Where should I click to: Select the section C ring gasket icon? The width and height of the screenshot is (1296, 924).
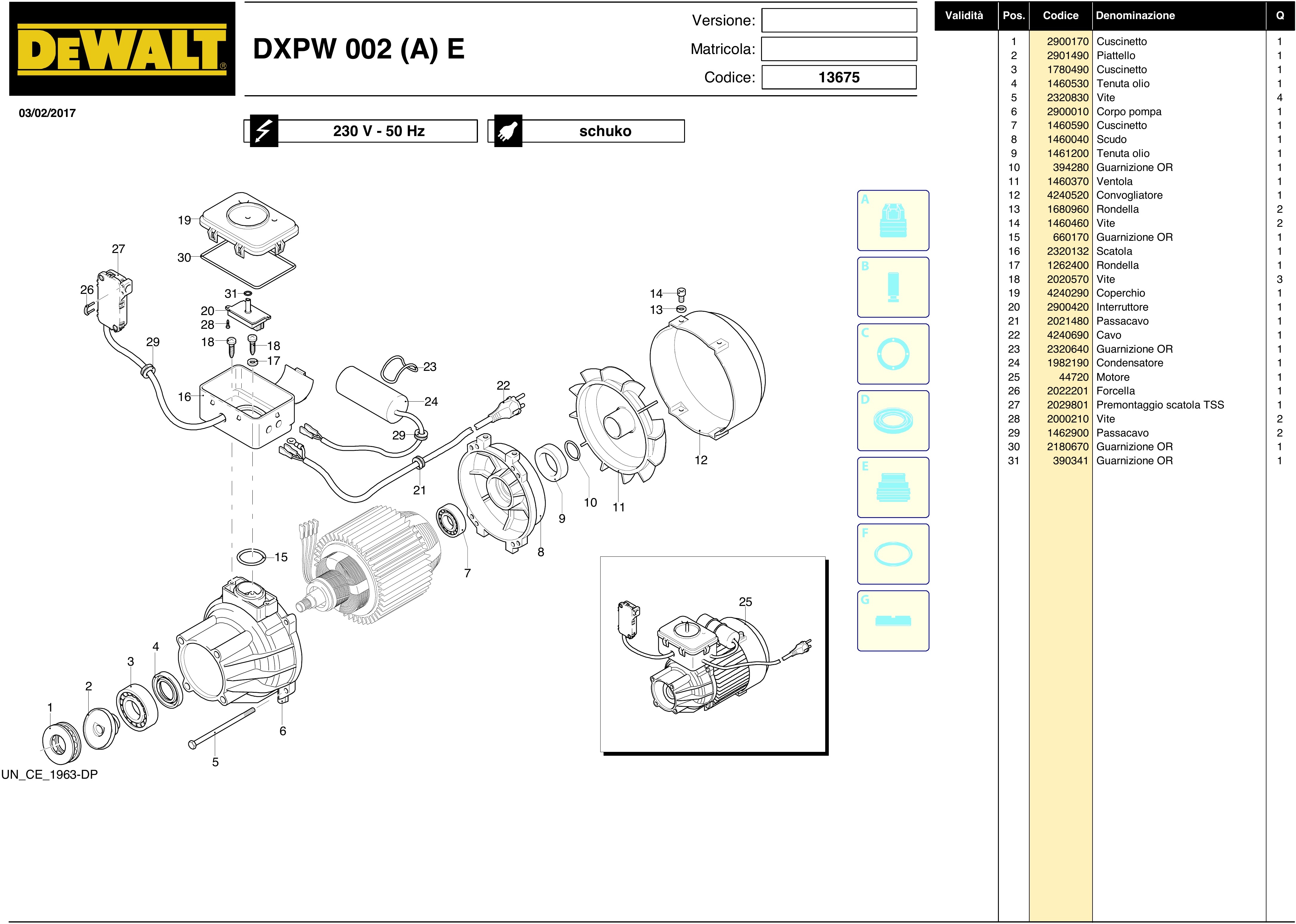click(x=893, y=354)
